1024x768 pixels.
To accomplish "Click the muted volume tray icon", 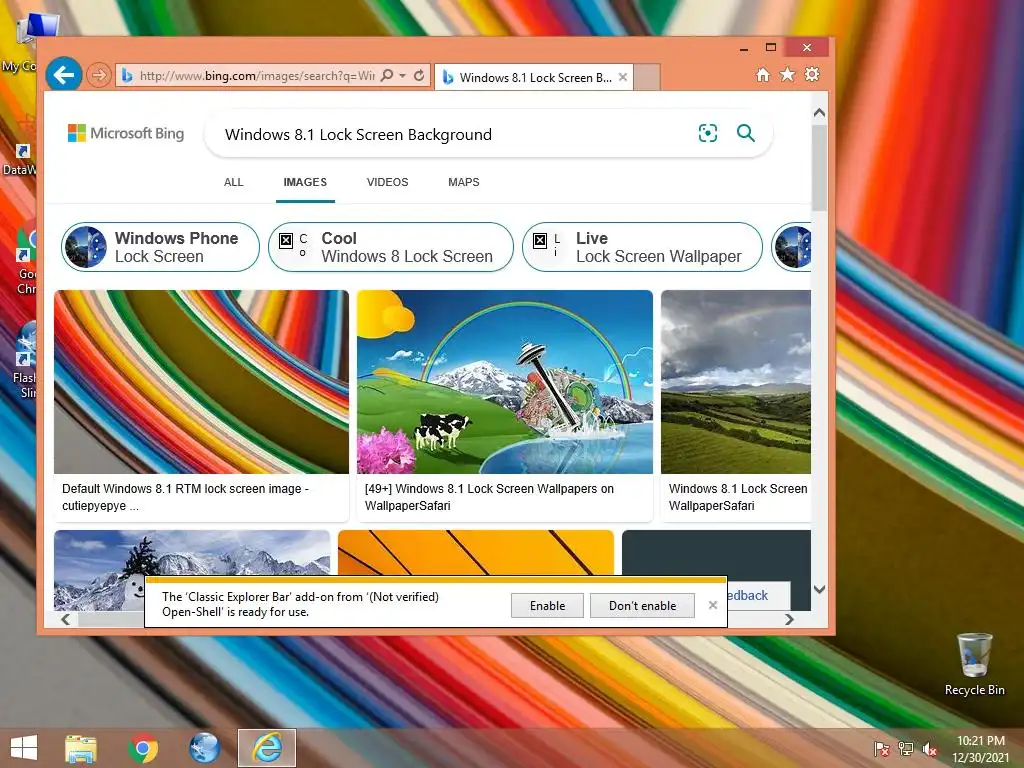I will tap(929, 749).
